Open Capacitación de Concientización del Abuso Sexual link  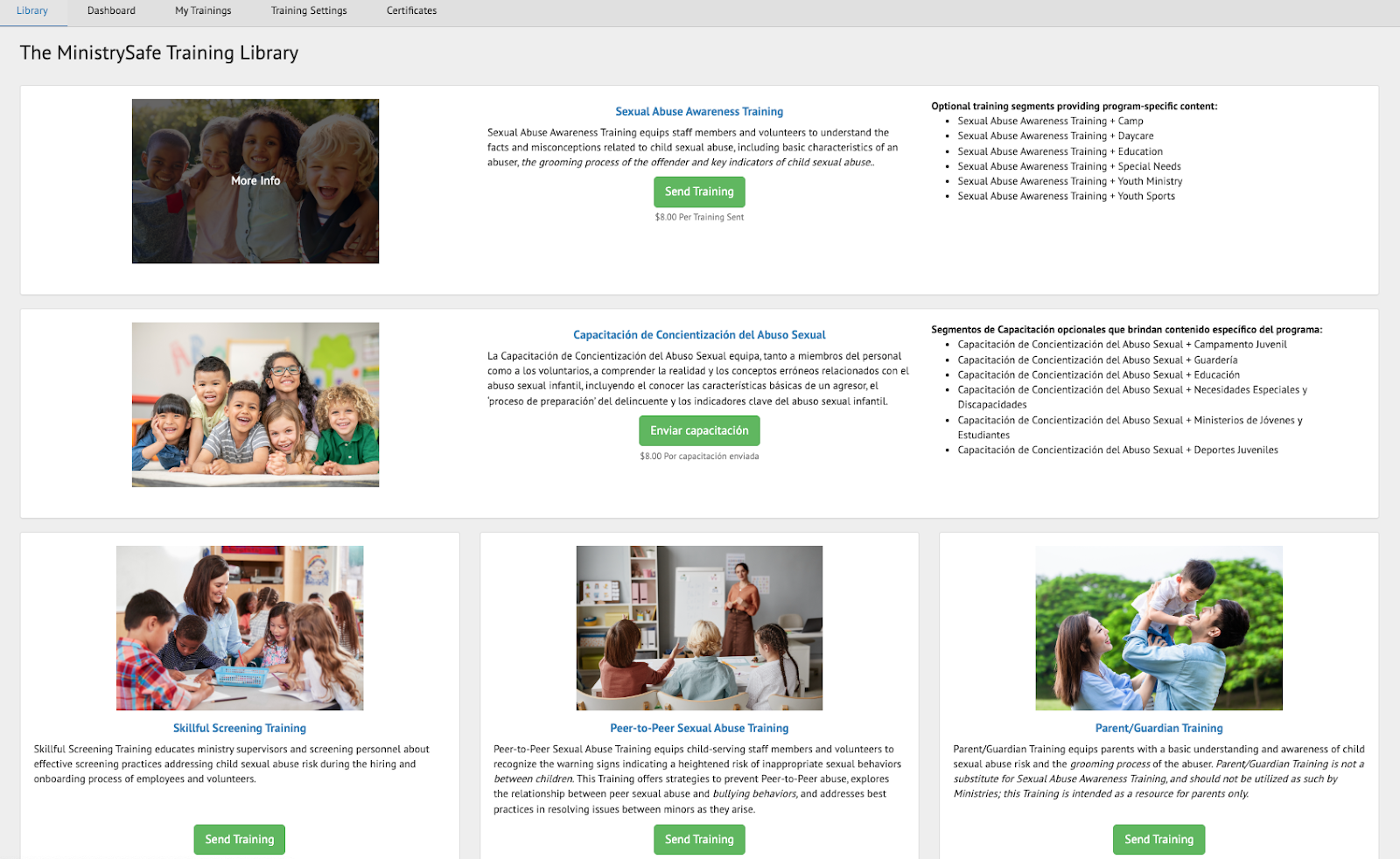click(x=699, y=335)
